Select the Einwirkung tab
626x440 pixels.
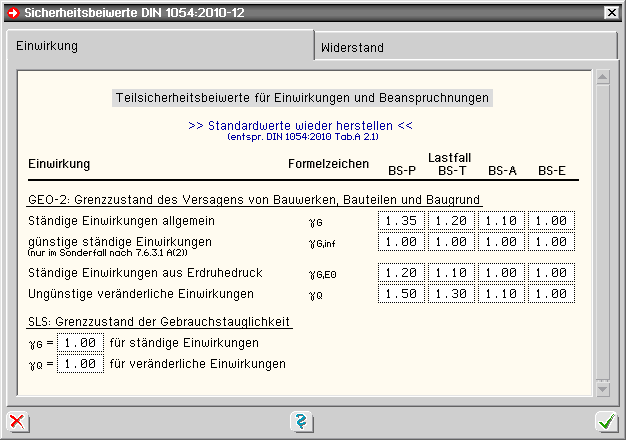48,46
